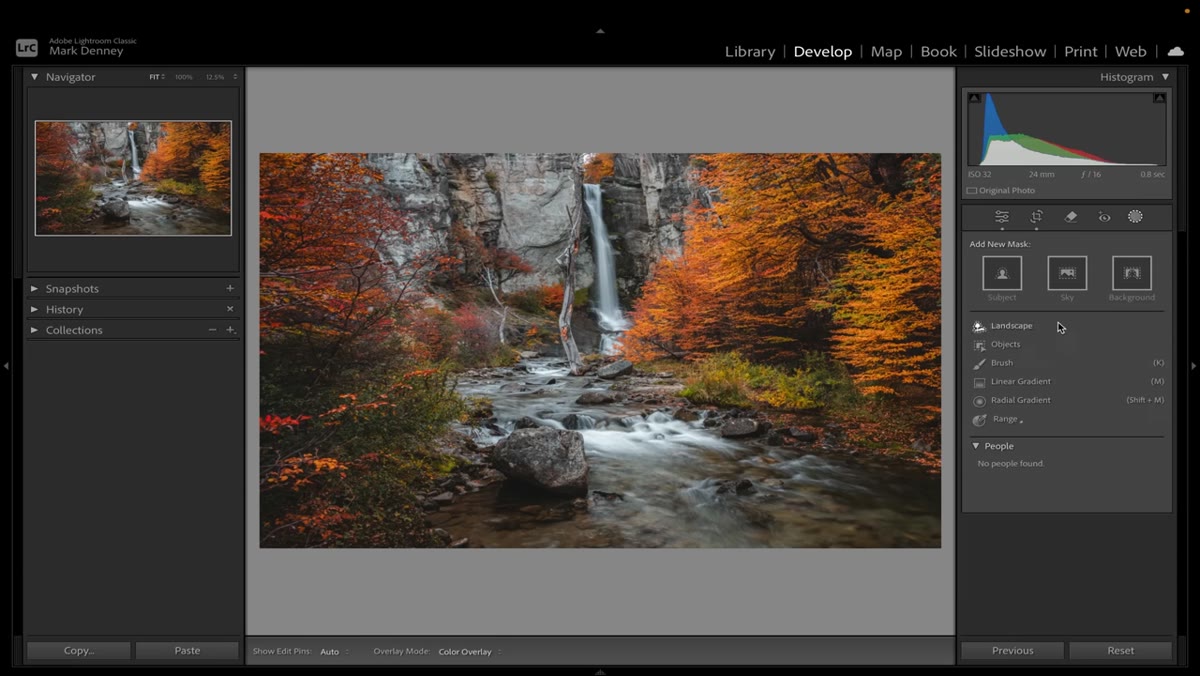1200x676 pixels.
Task: Click the waterfall photo in main view
Action: coord(600,350)
